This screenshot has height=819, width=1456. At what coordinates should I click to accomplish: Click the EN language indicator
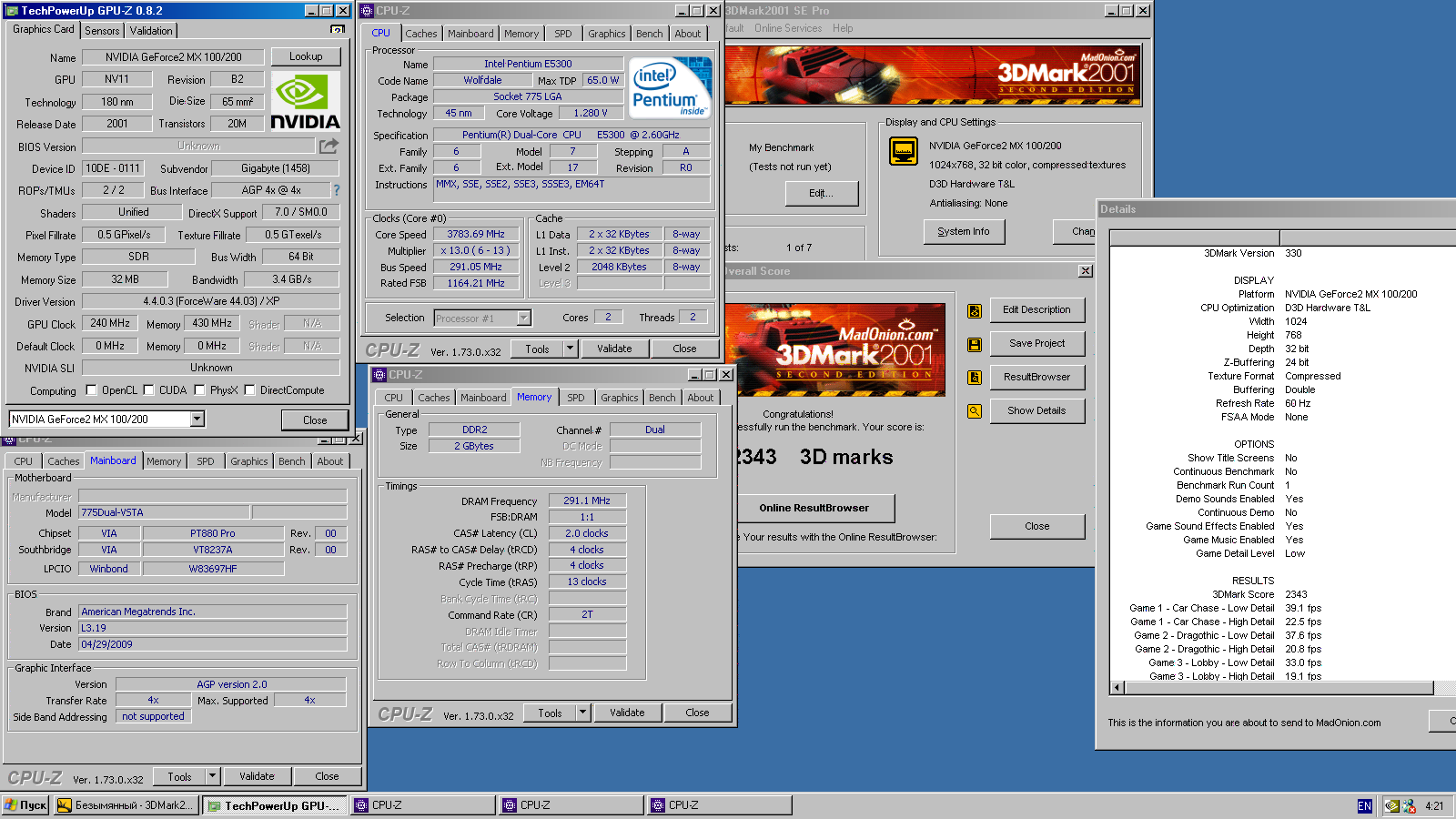[x=1365, y=805]
